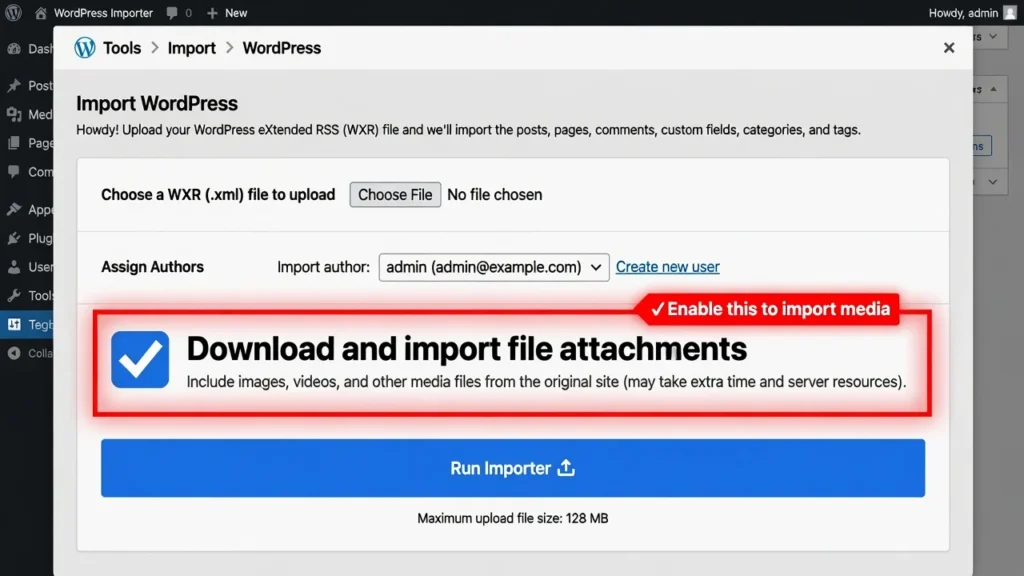Open the WordPress Importer site home icon

[x=40, y=13]
